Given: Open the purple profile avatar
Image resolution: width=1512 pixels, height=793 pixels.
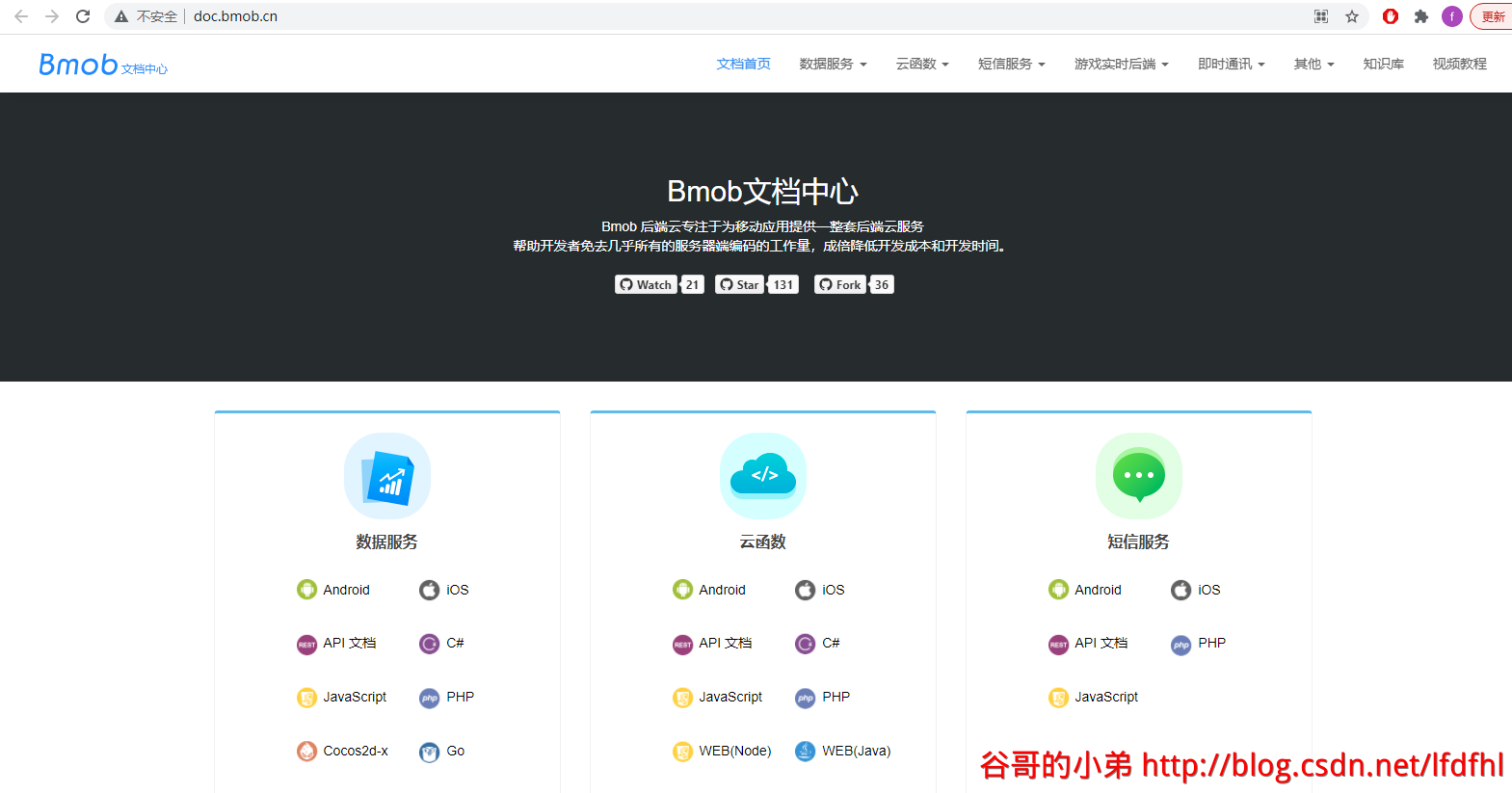Looking at the screenshot, I should coord(1452,16).
